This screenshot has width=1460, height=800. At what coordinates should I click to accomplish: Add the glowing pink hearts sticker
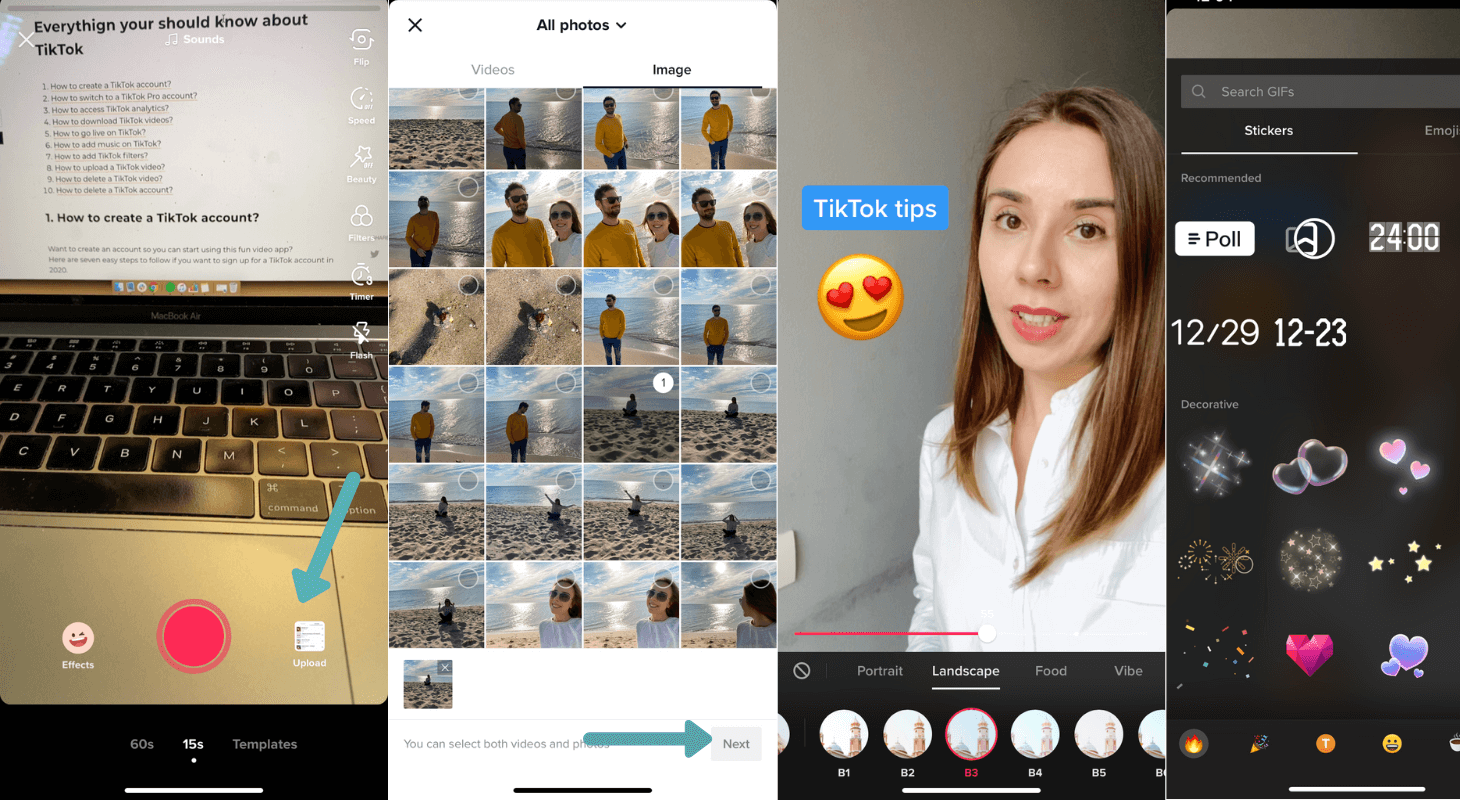pos(1404,466)
